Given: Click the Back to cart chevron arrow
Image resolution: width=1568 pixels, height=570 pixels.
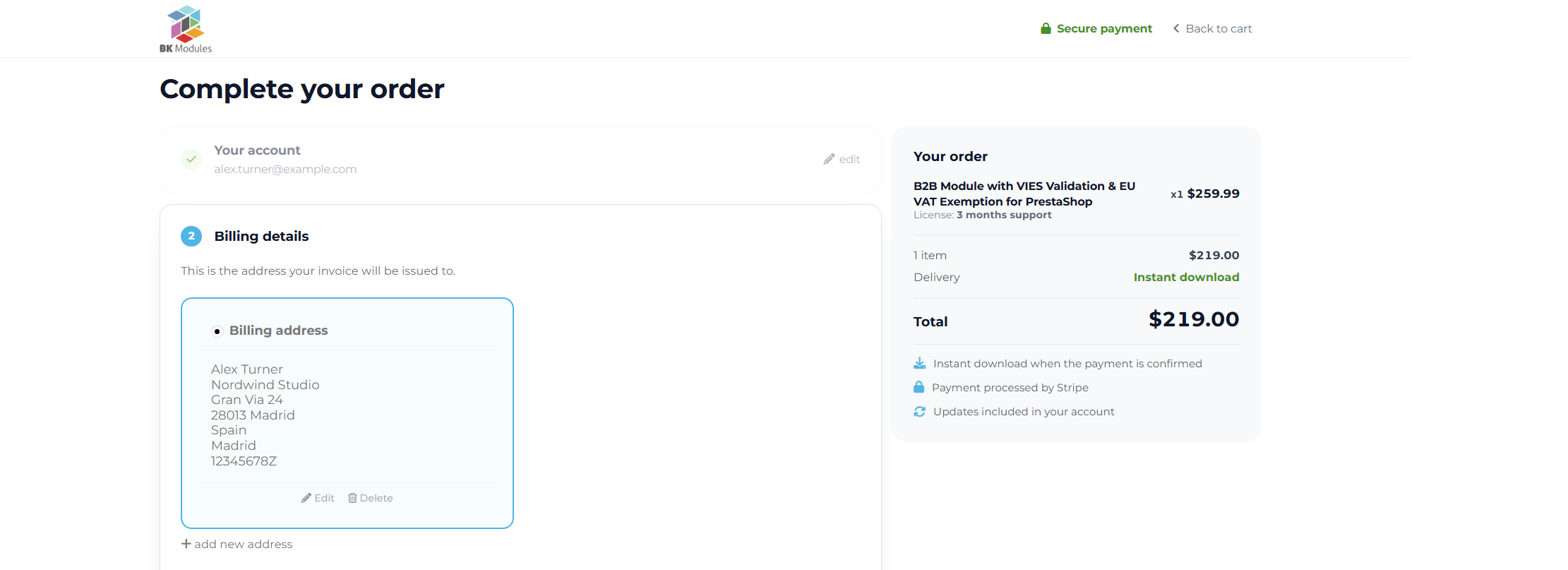Looking at the screenshot, I should (1176, 28).
